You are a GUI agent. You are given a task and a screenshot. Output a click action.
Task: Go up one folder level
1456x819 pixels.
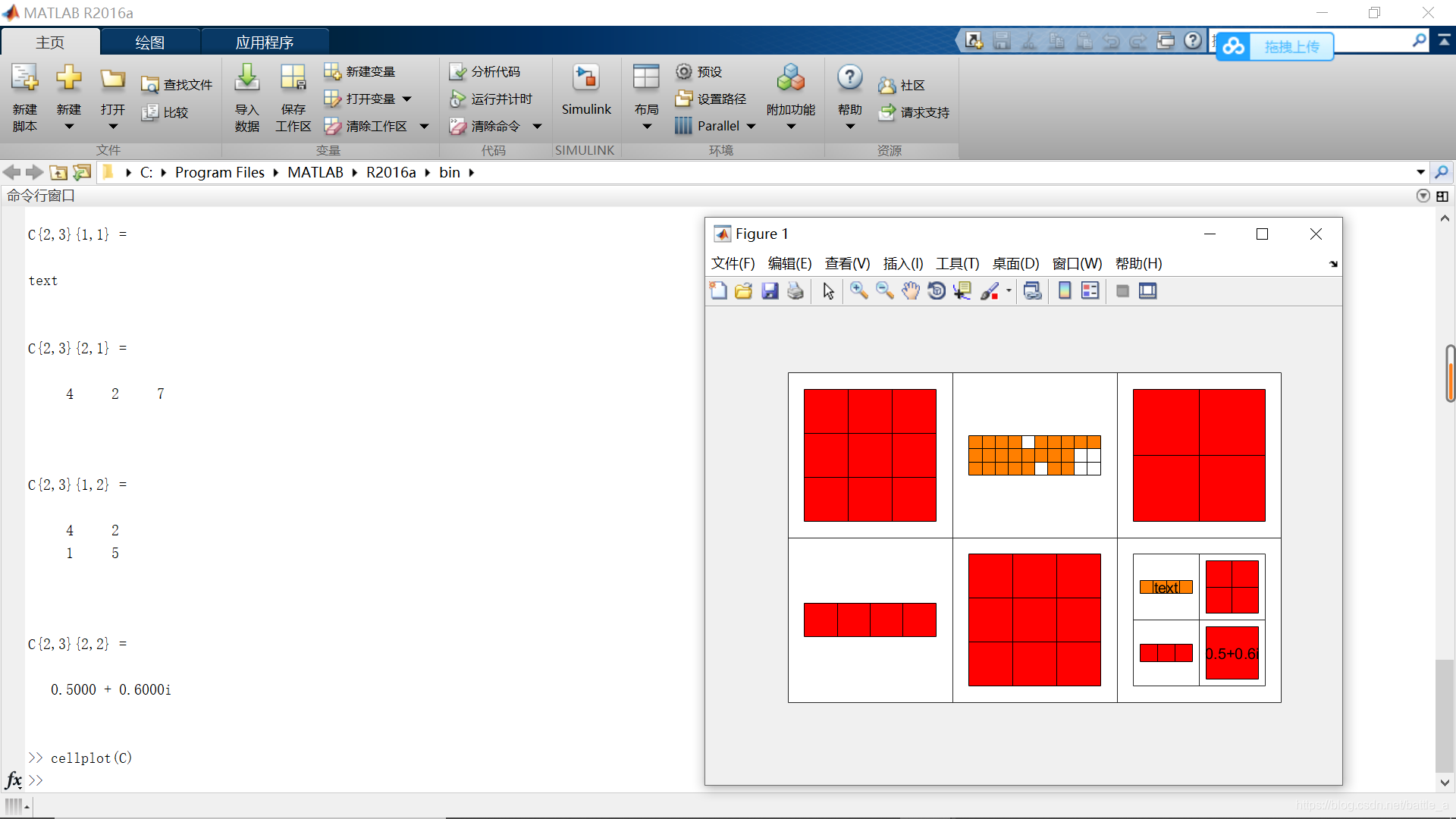tap(58, 172)
